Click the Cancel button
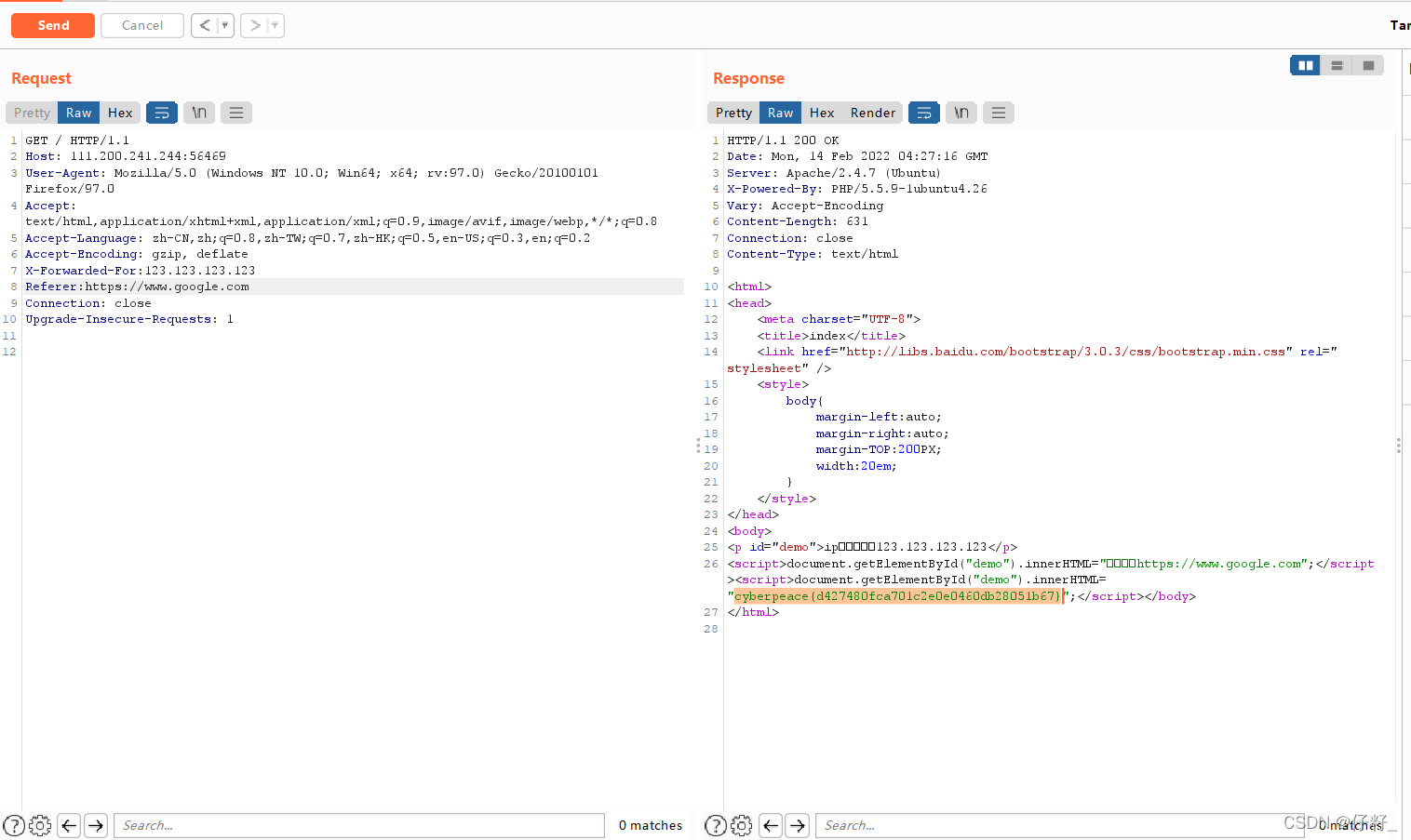Image resolution: width=1411 pixels, height=840 pixels. click(x=142, y=25)
